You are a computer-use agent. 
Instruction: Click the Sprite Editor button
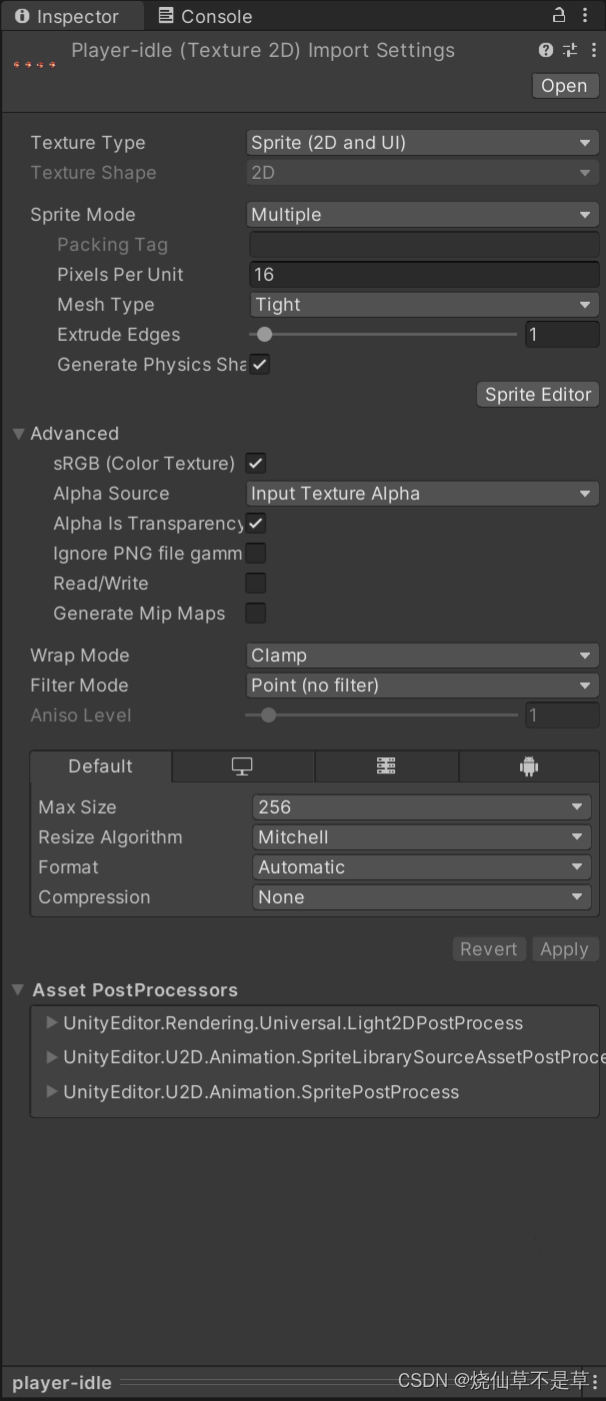[x=538, y=394]
